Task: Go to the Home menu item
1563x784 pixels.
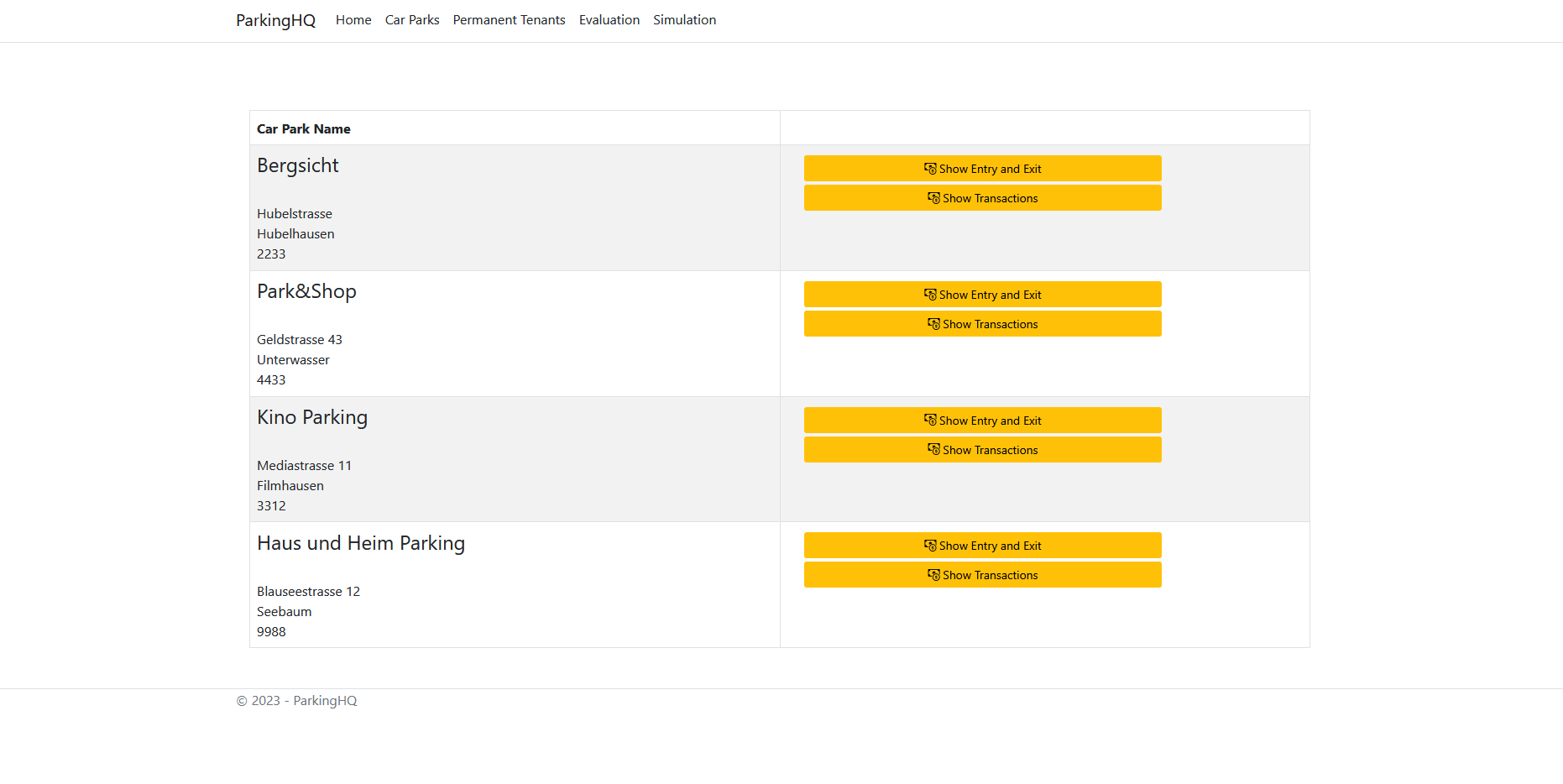Action: pyautogui.click(x=353, y=20)
